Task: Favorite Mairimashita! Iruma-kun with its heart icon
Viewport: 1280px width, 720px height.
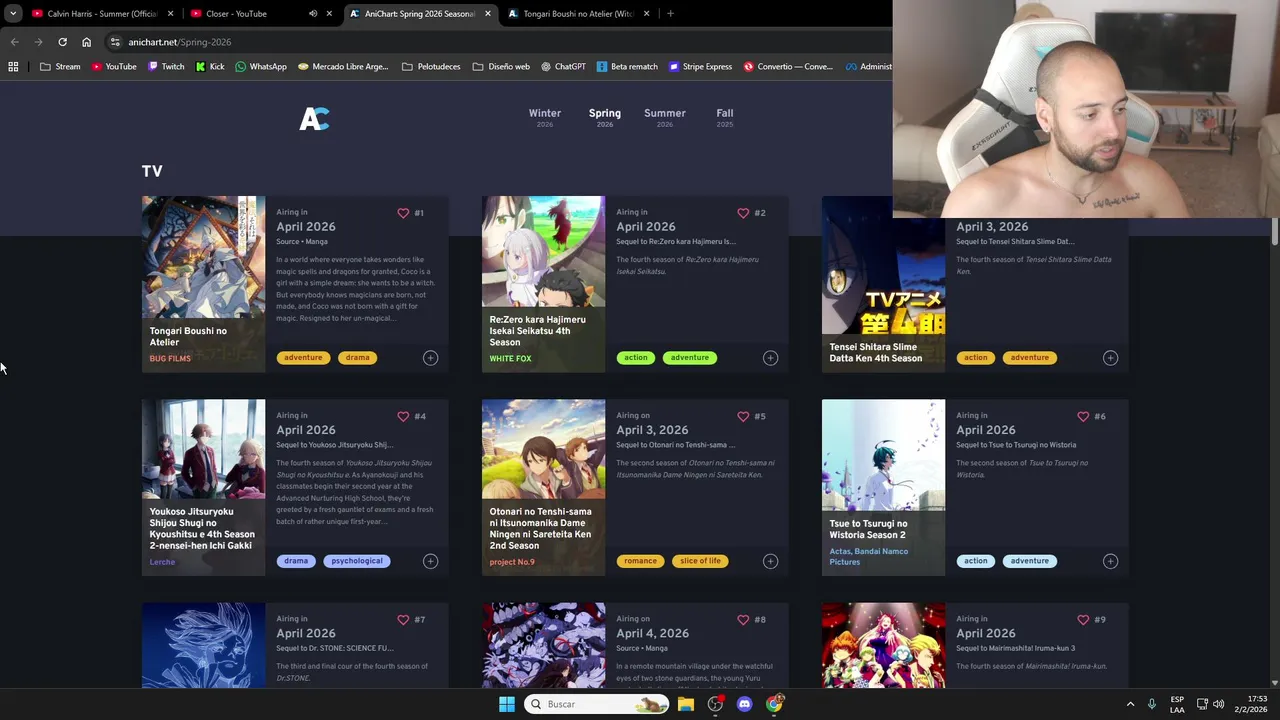Action: [x=1083, y=620]
